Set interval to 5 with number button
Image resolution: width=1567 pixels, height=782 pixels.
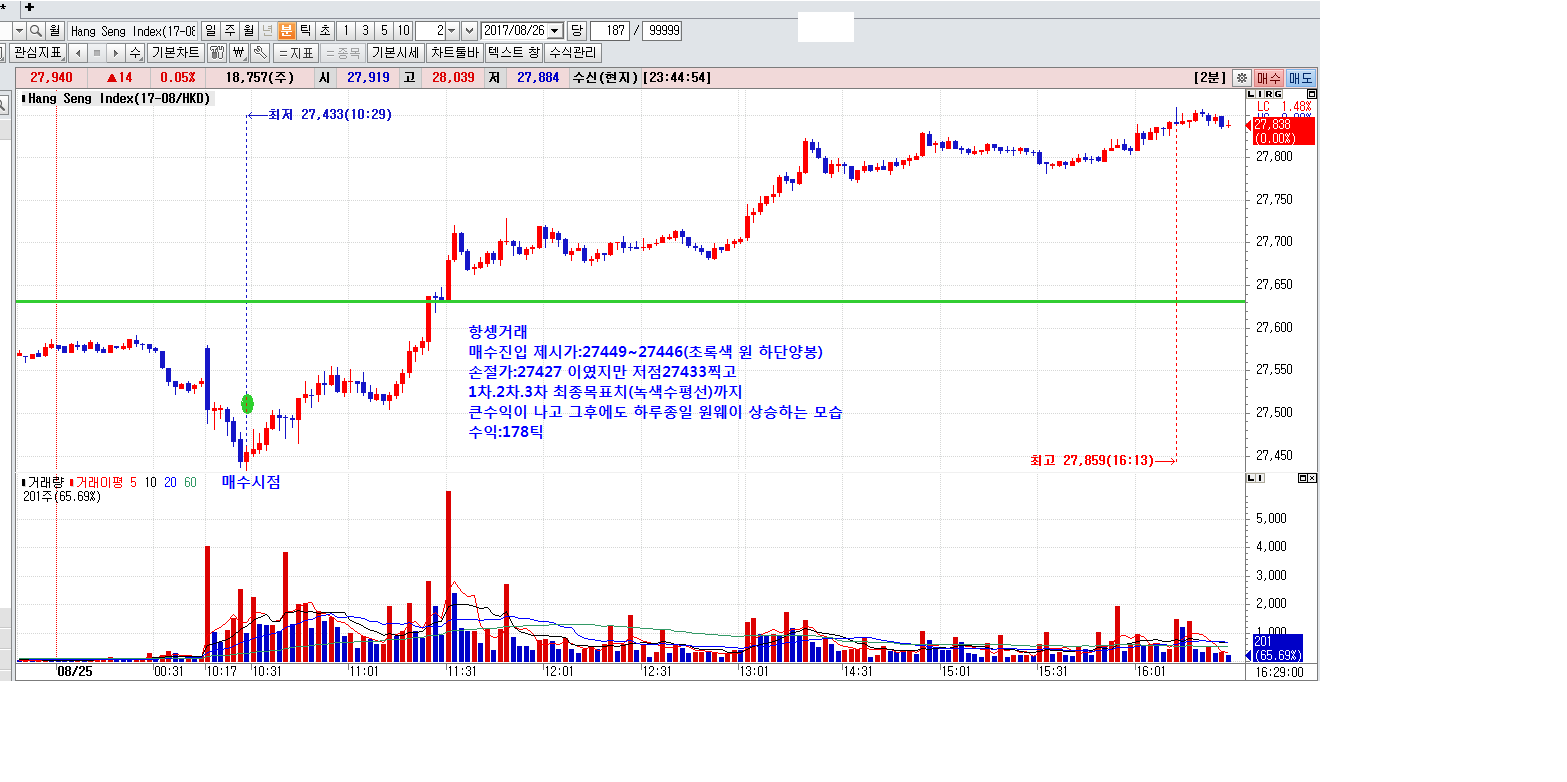(384, 31)
